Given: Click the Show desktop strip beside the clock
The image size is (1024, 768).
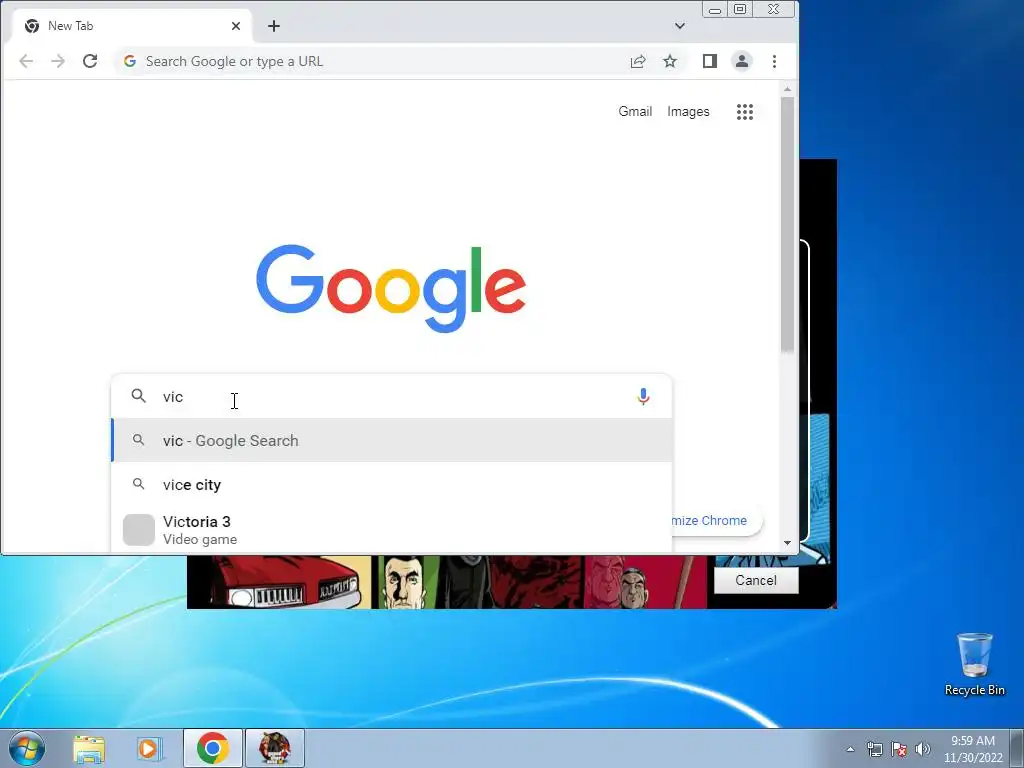Looking at the screenshot, I should pyautogui.click(x=1017, y=748).
